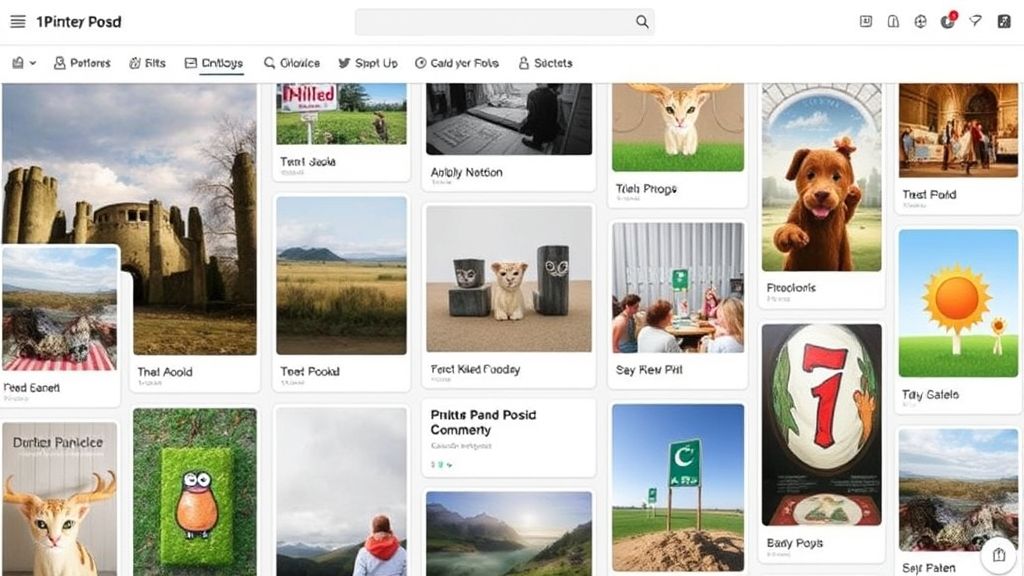1024x576 pixels.
Task: Select the Sapt Up tab
Action: tap(368, 63)
